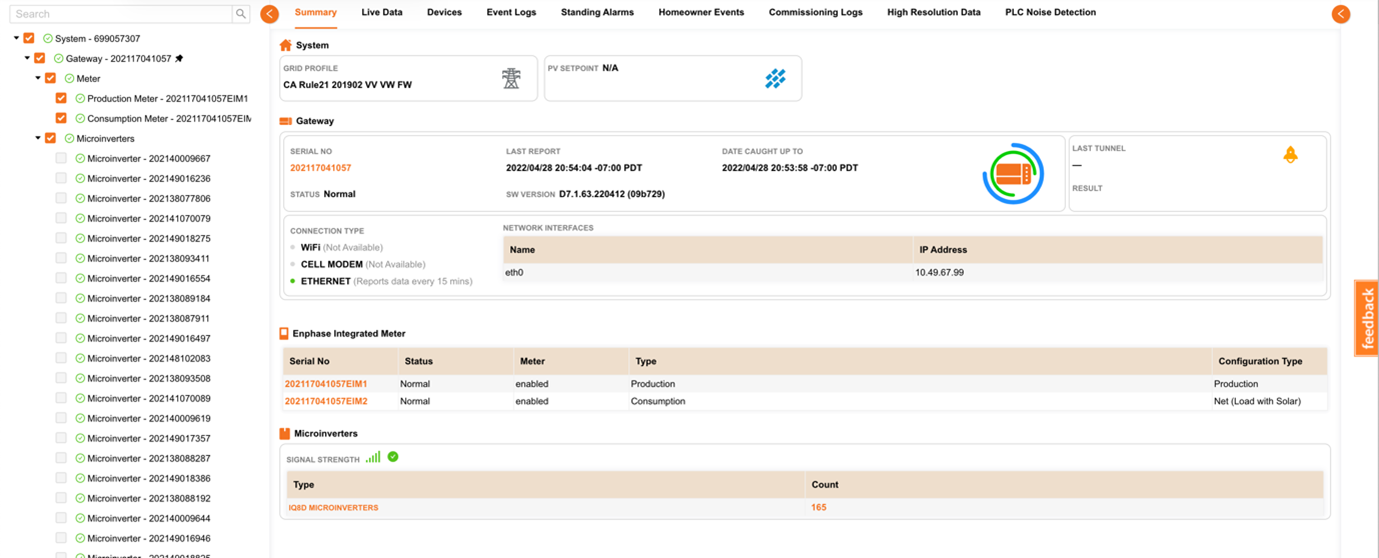Click the search magnifier icon
The image size is (1379, 558).
[x=241, y=14]
